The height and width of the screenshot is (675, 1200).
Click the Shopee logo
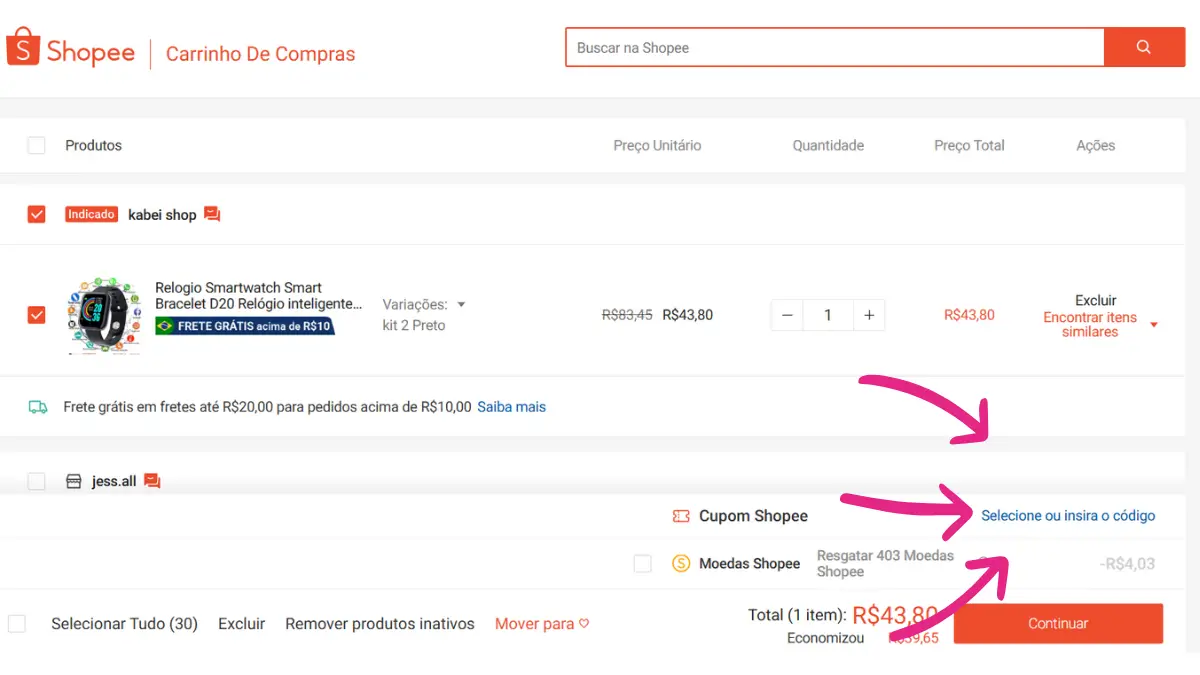pyautogui.click(x=70, y=49)
